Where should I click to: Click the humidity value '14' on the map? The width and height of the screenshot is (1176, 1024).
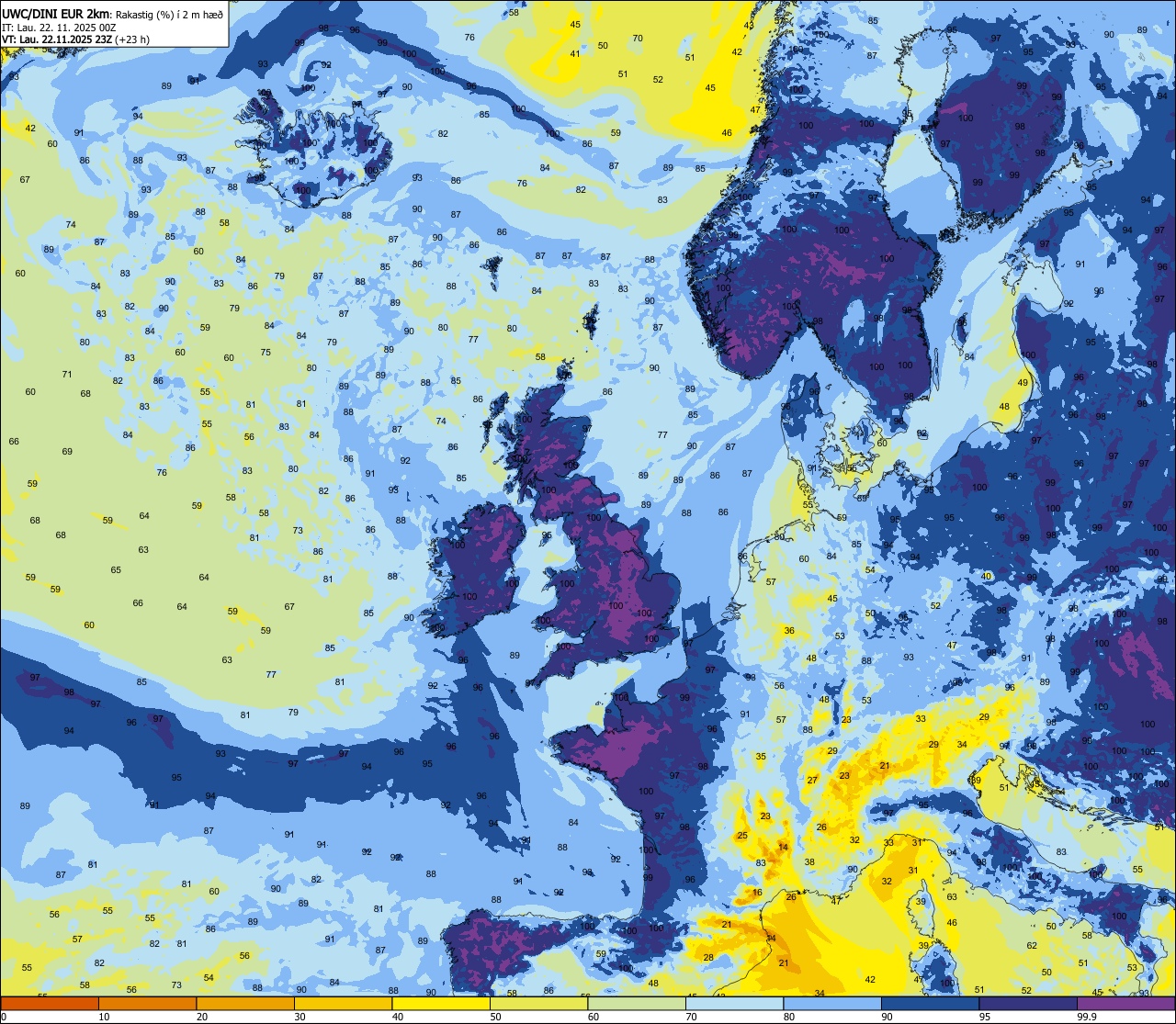(783, 847)
